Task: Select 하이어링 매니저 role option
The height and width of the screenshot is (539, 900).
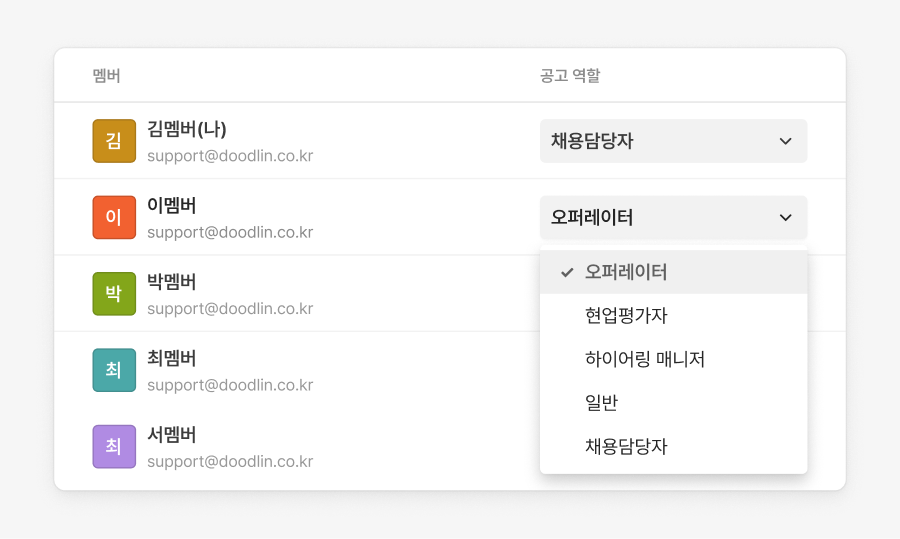Action: pos(645,359)
